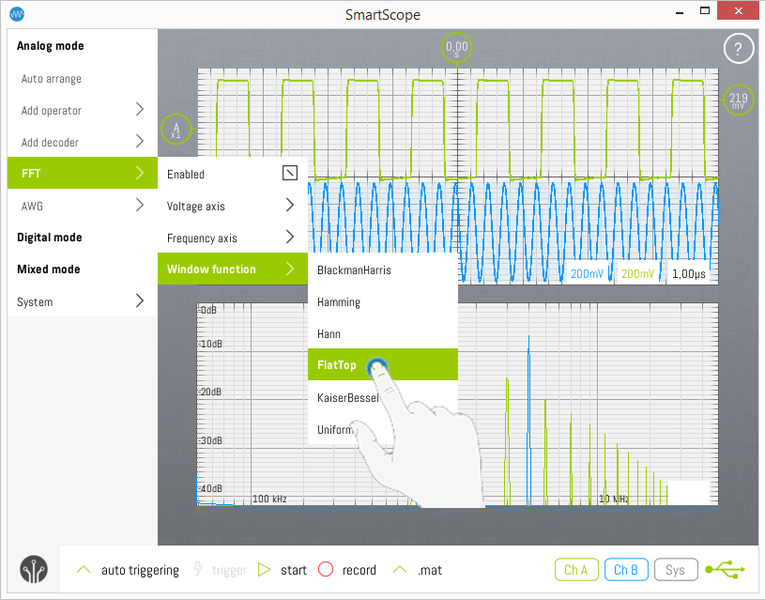
Task: Click the channel A probe indicator circle
Action: [x=175, y=130]
